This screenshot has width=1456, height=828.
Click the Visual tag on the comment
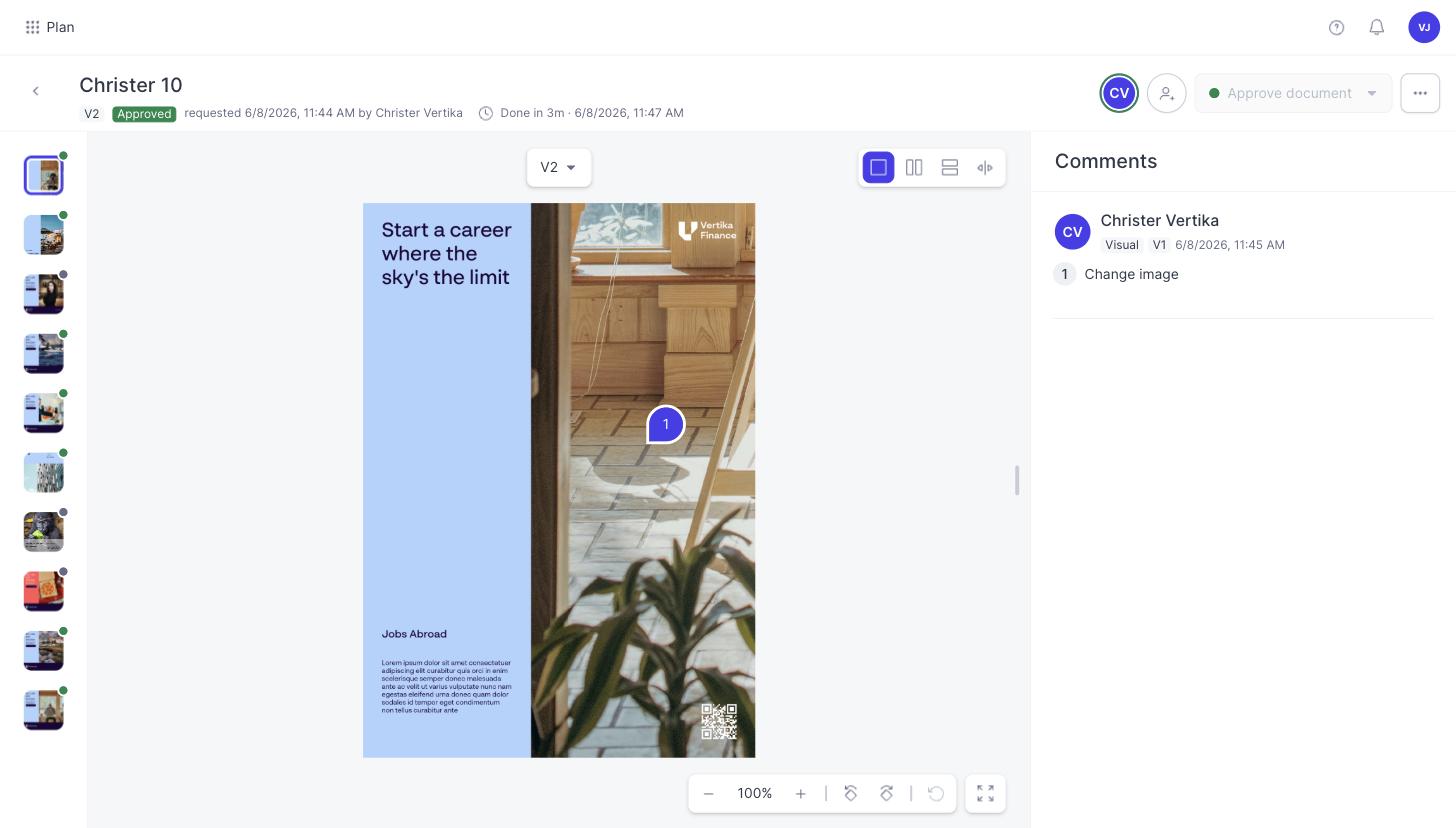coord(1122,244)
